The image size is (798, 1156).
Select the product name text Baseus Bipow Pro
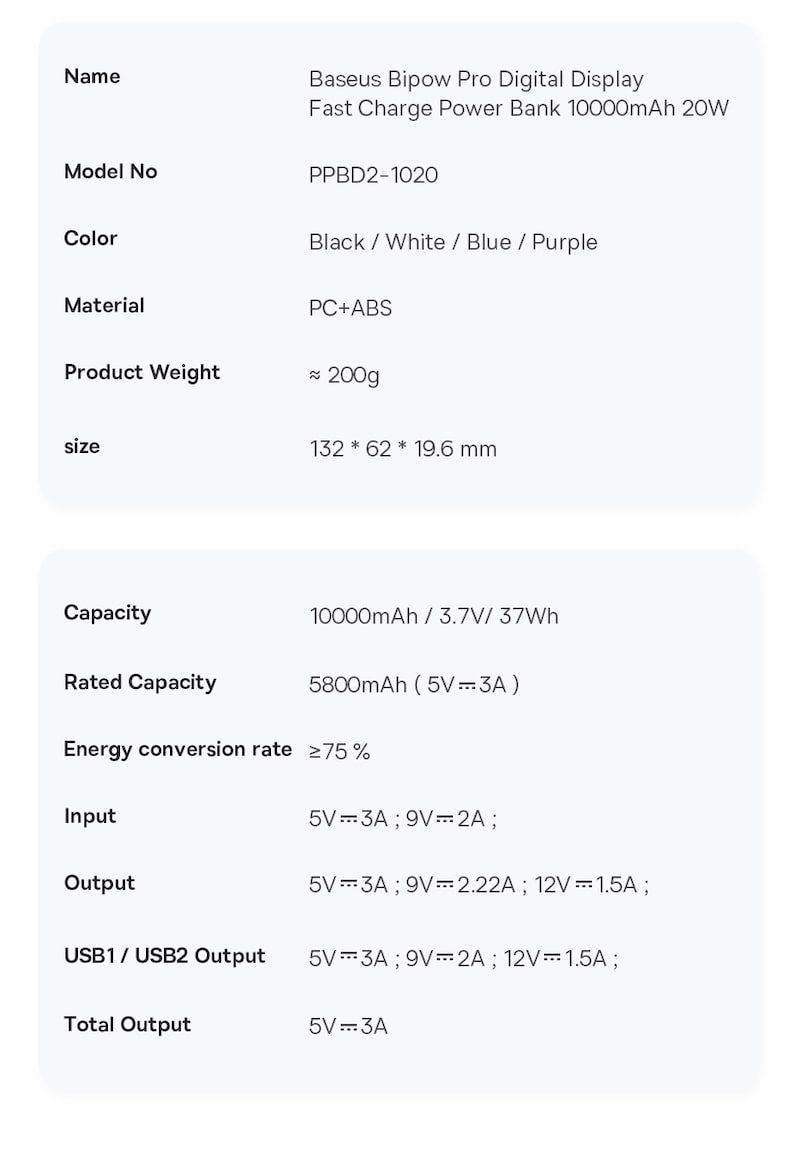pos(400,79)
